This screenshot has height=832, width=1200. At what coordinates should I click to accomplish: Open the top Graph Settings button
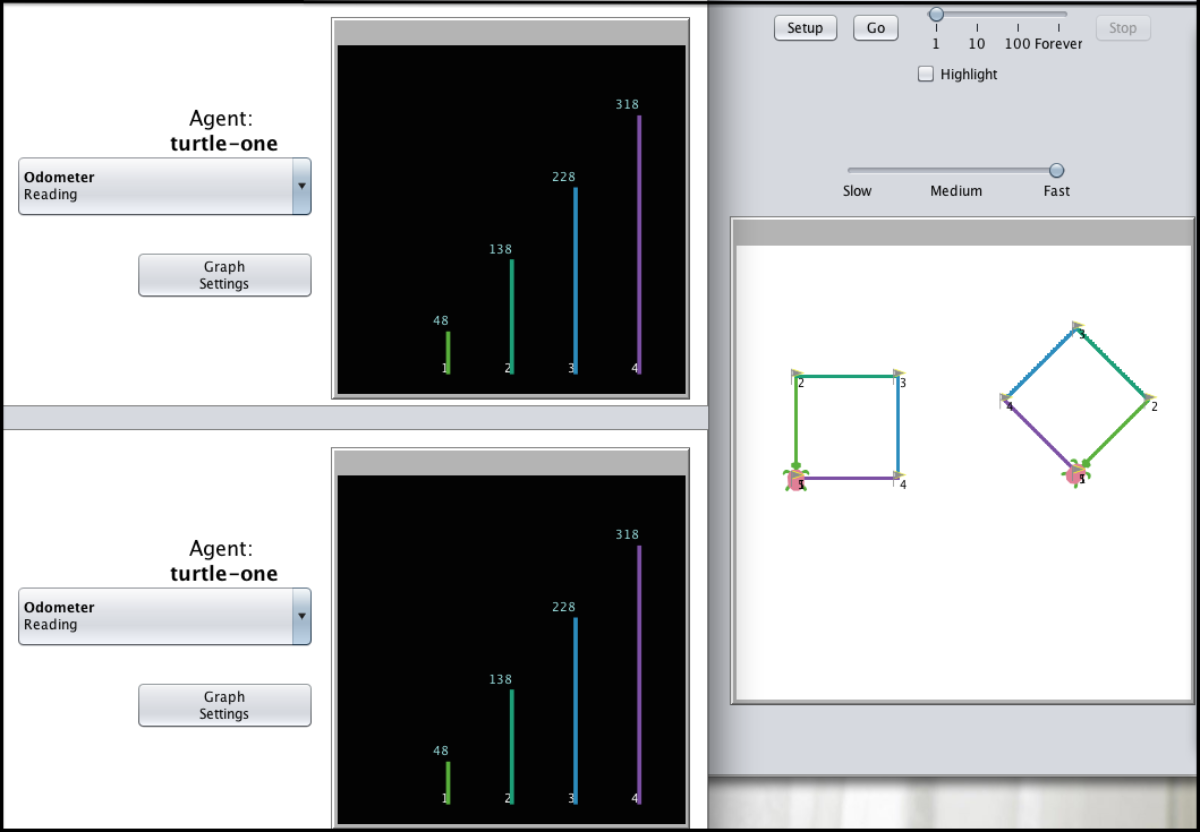pos(225,275)
